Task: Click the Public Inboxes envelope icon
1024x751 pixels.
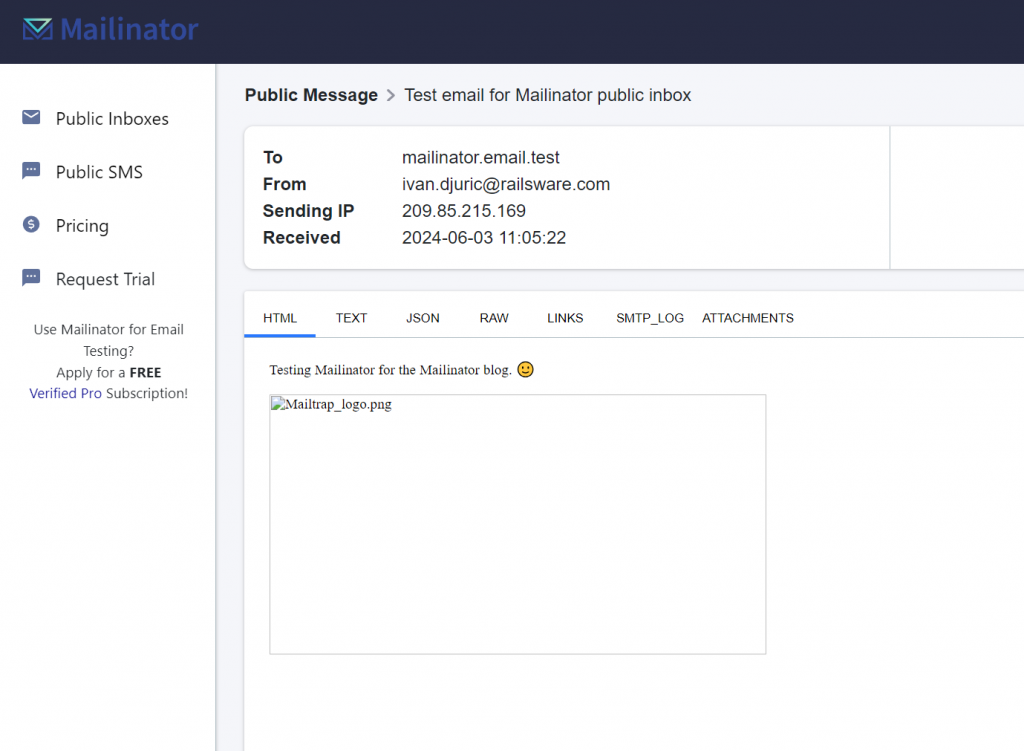Action: click(31, 116)
